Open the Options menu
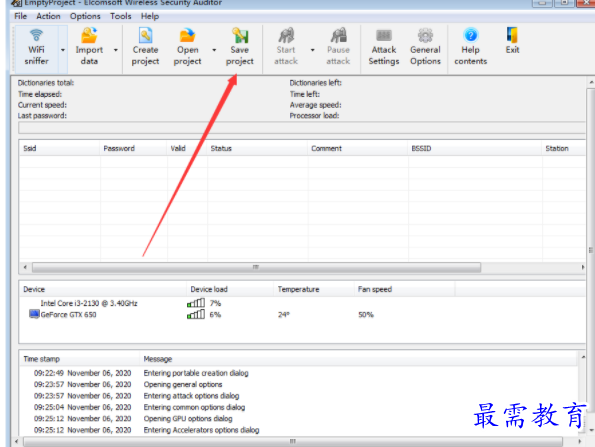 click(x=85, y=16)
